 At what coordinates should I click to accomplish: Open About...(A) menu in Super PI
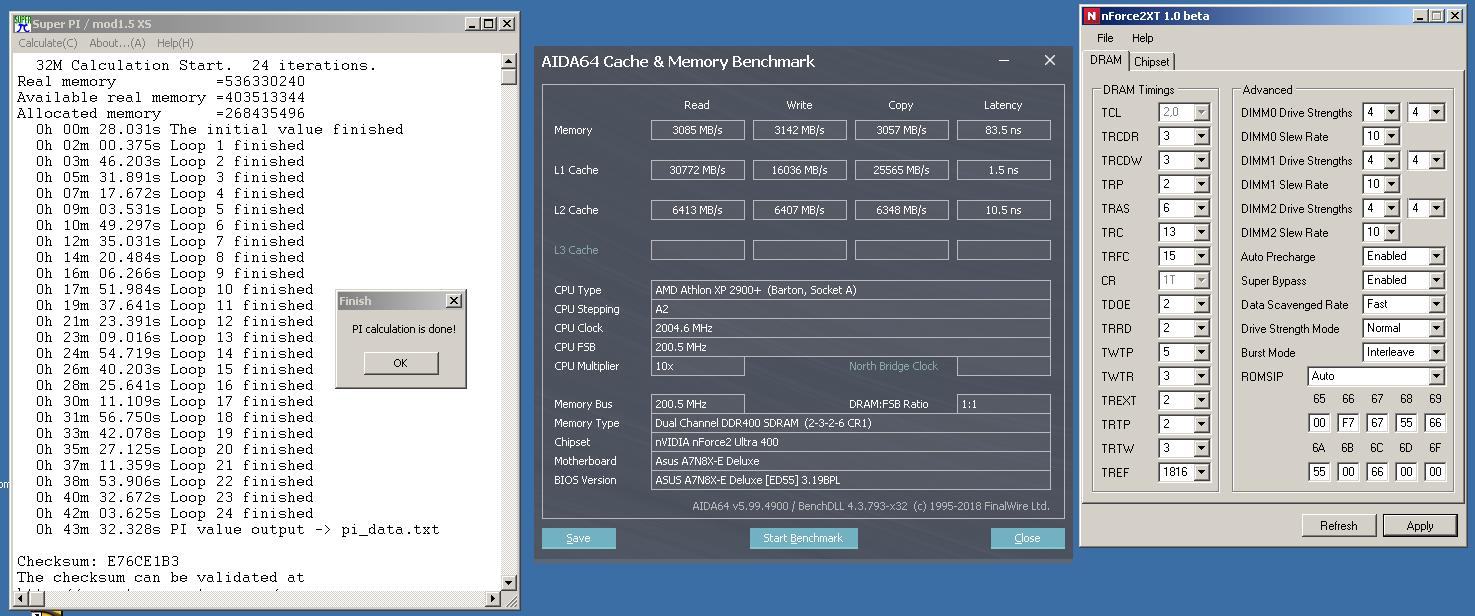coord(117,43)
